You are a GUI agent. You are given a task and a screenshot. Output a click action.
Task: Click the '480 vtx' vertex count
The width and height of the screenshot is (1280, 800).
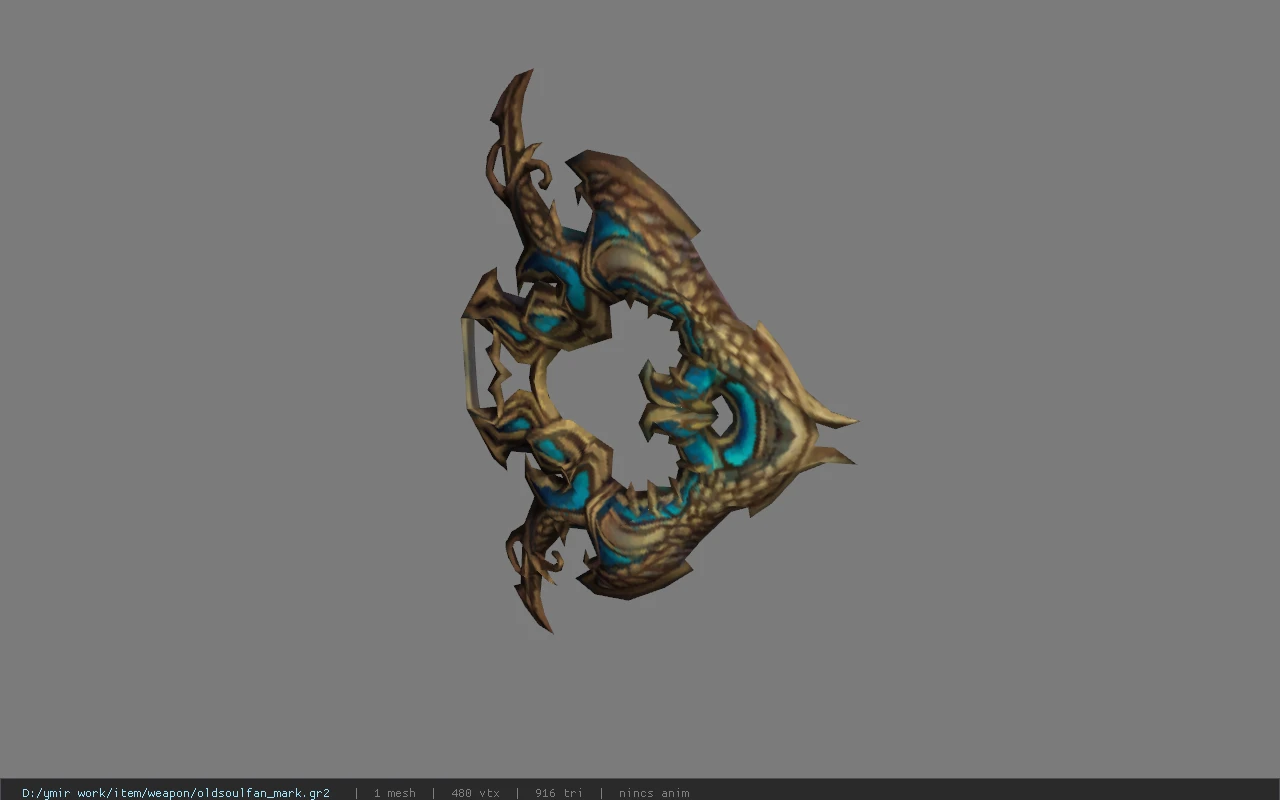coord(475,793)
